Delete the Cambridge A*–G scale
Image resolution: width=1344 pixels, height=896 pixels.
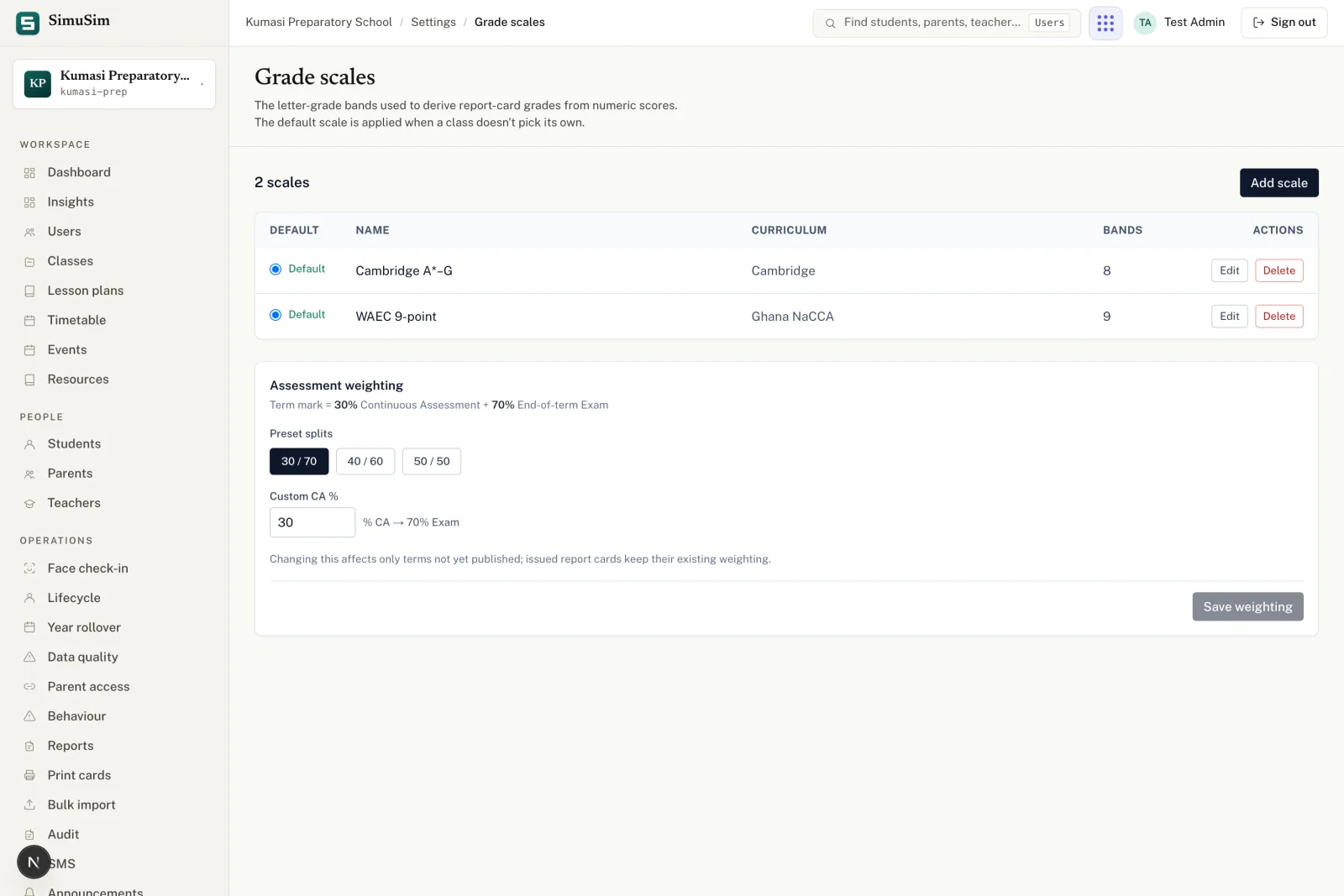(1278, 270)
